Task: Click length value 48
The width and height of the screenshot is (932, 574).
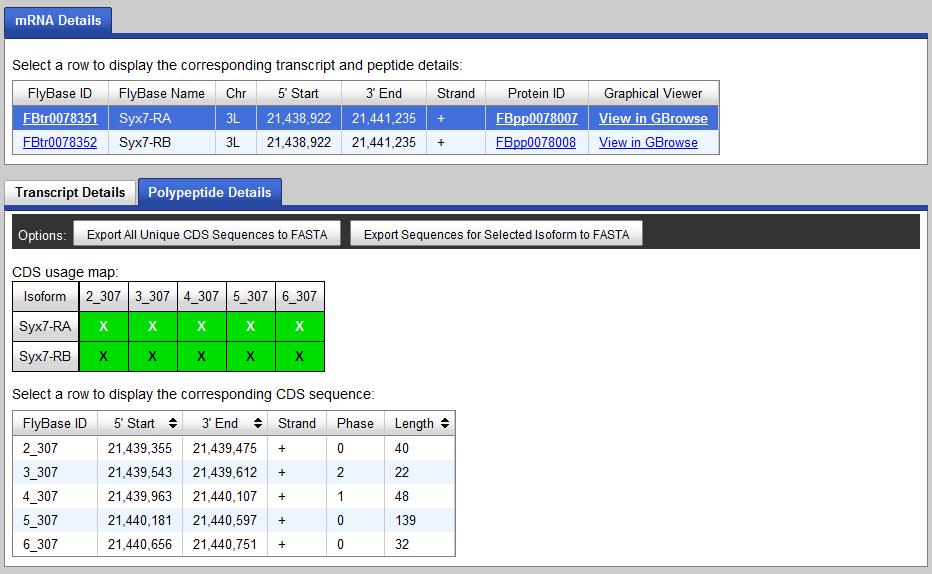Action: click(x=402, y=496)
